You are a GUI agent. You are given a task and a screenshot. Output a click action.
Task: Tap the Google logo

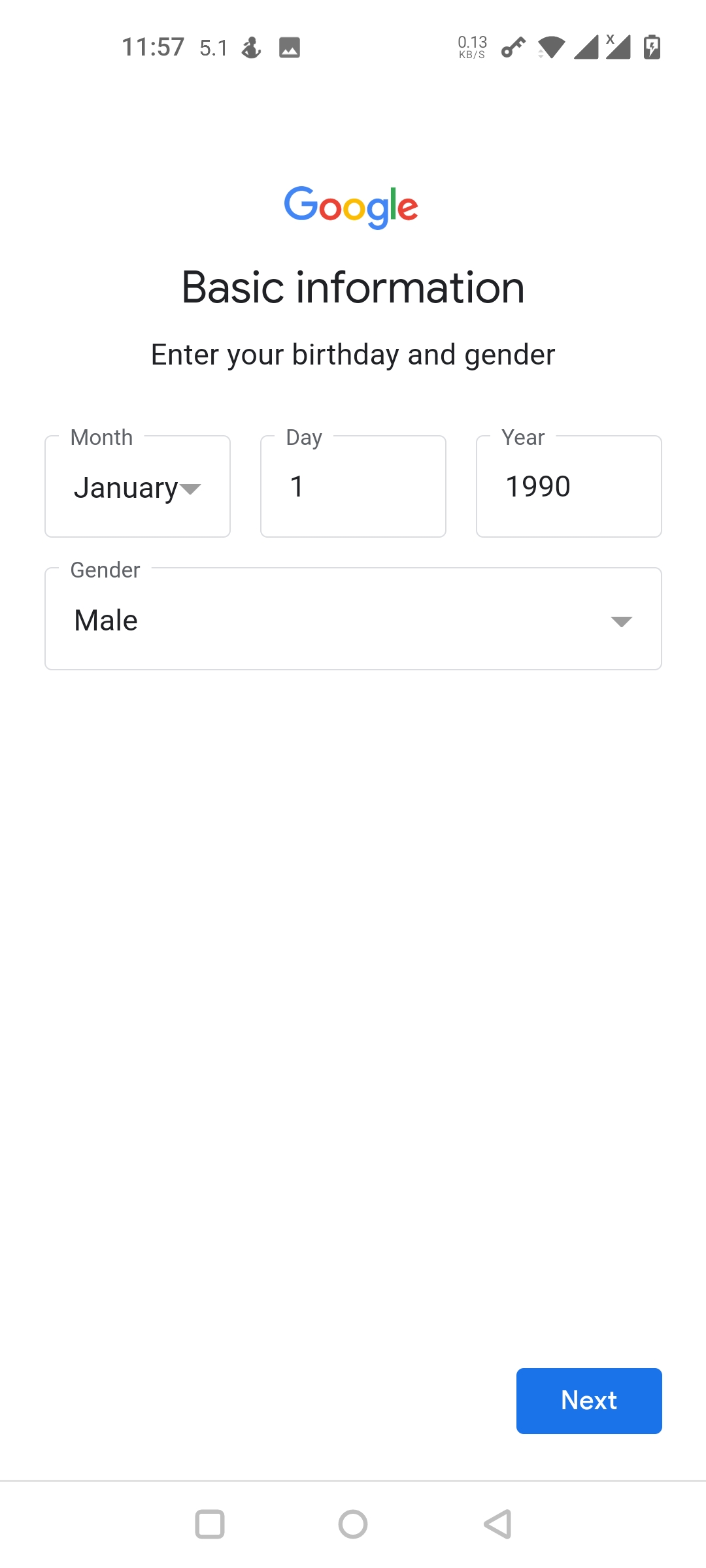(352, 207)
